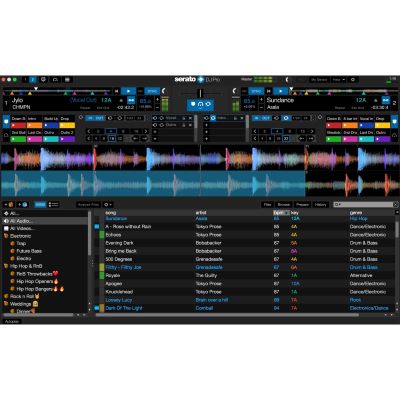Trigger deck 1 orange Intro cue

click(35, 125)
